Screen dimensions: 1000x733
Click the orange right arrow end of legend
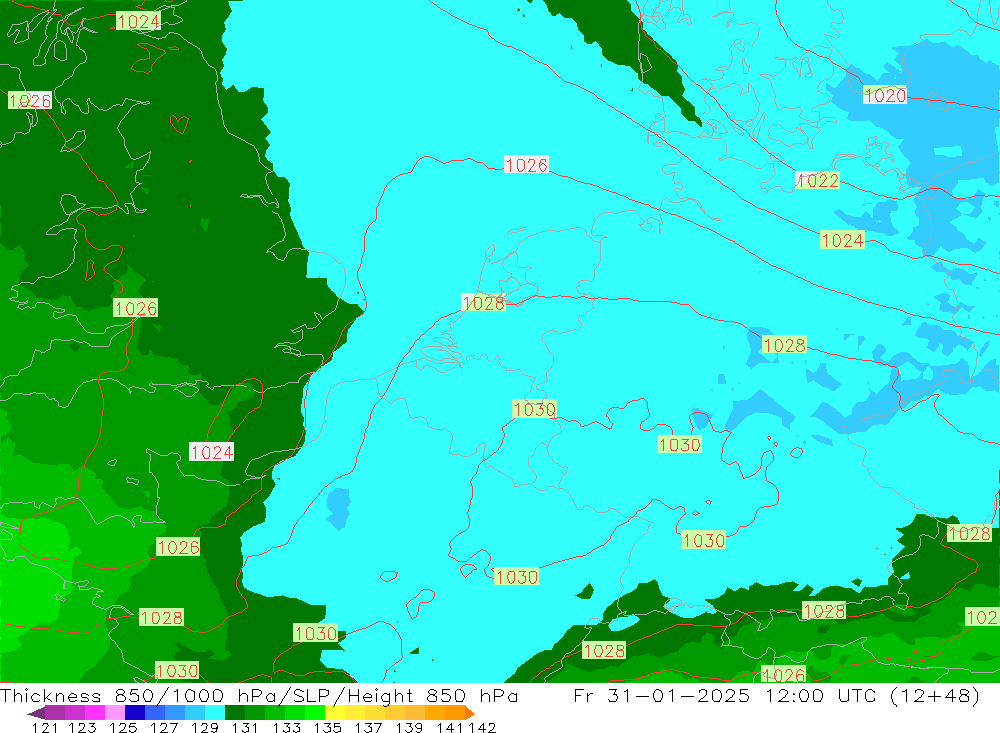coord(469,713)
